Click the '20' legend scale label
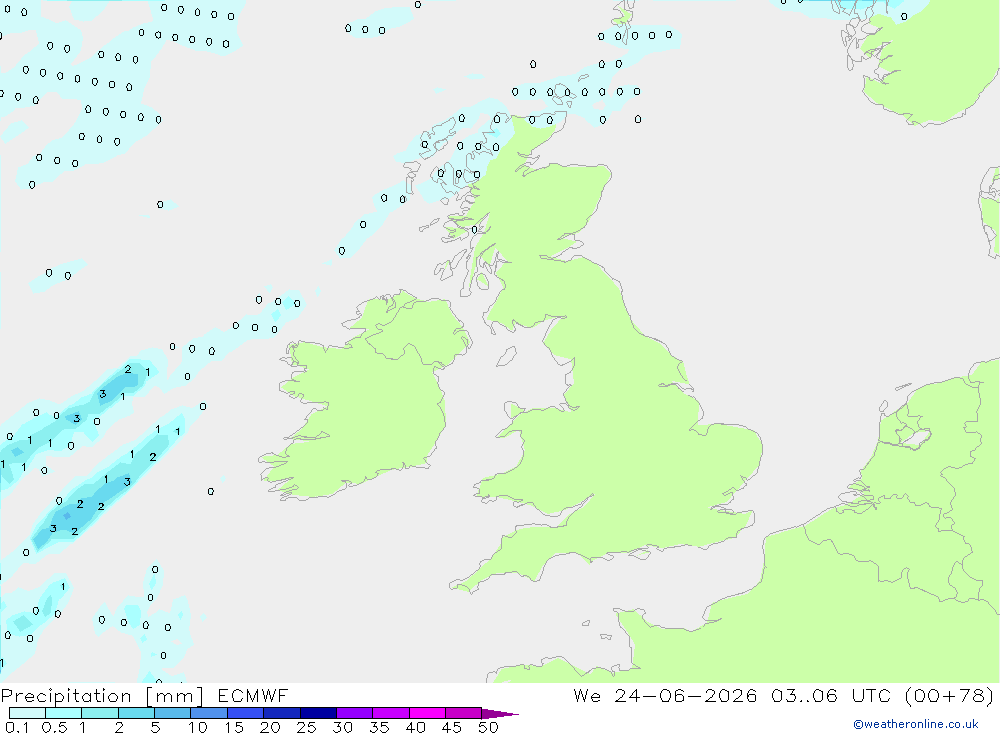The image size is (1000, 733). [270, 727]
